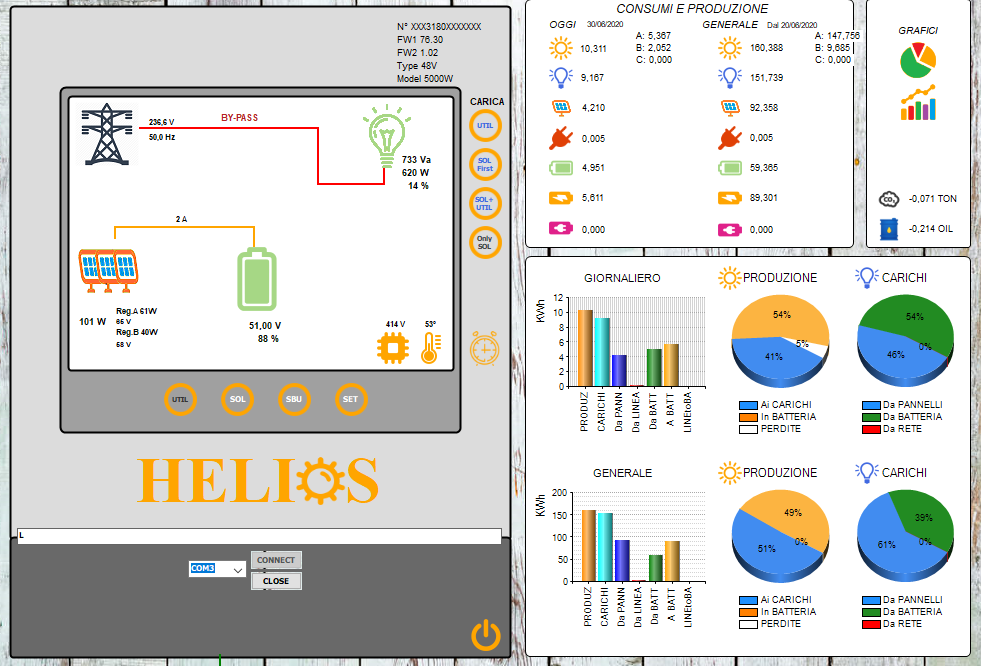Screen dimensions: 981x666
Task: Click the HELIOS logo
Action: 258,481
